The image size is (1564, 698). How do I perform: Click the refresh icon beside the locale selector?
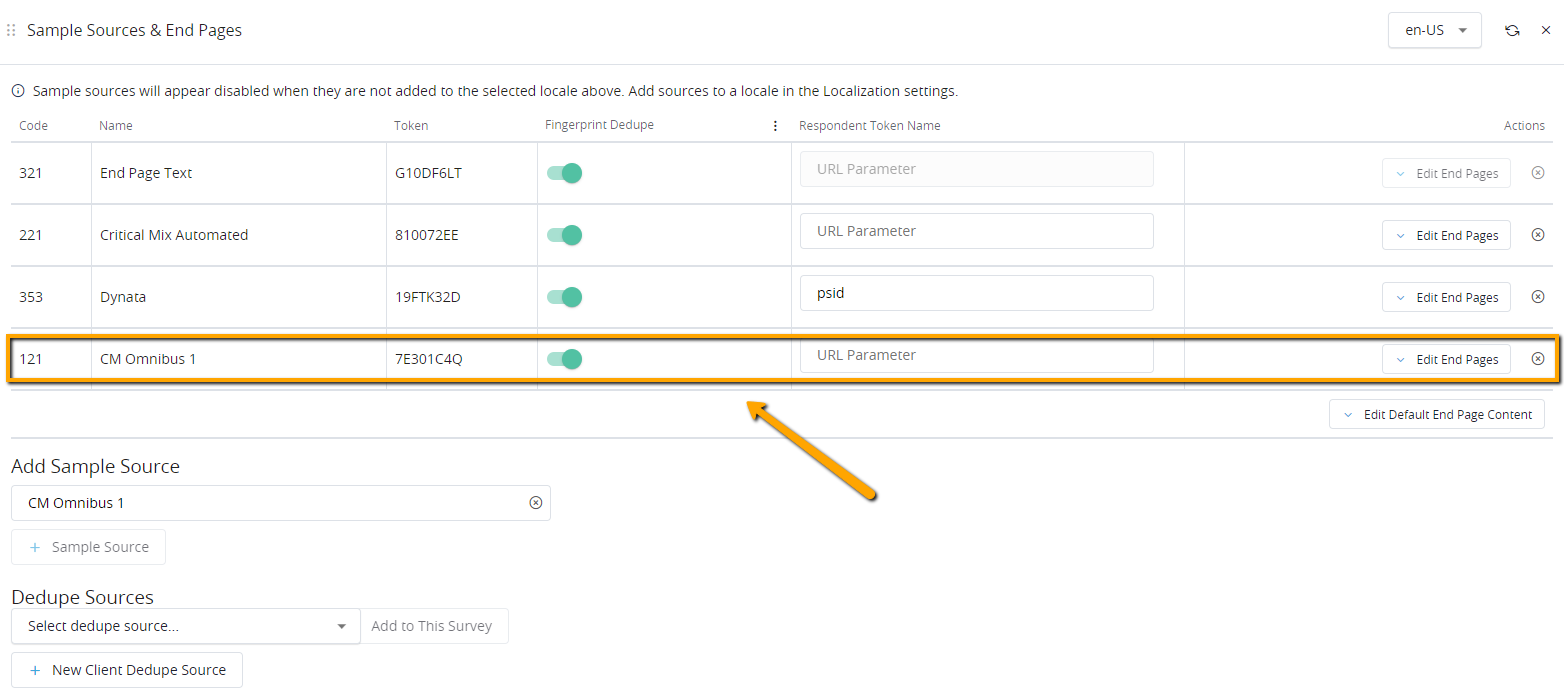(1512, 31)
